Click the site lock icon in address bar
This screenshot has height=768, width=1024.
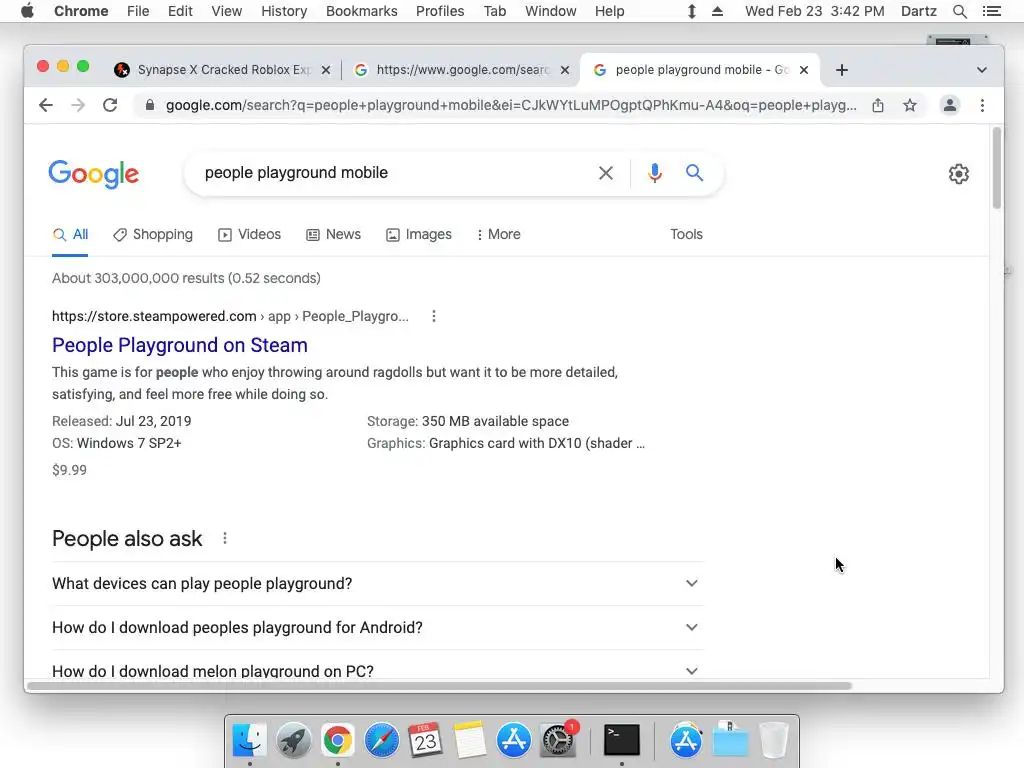150,105
